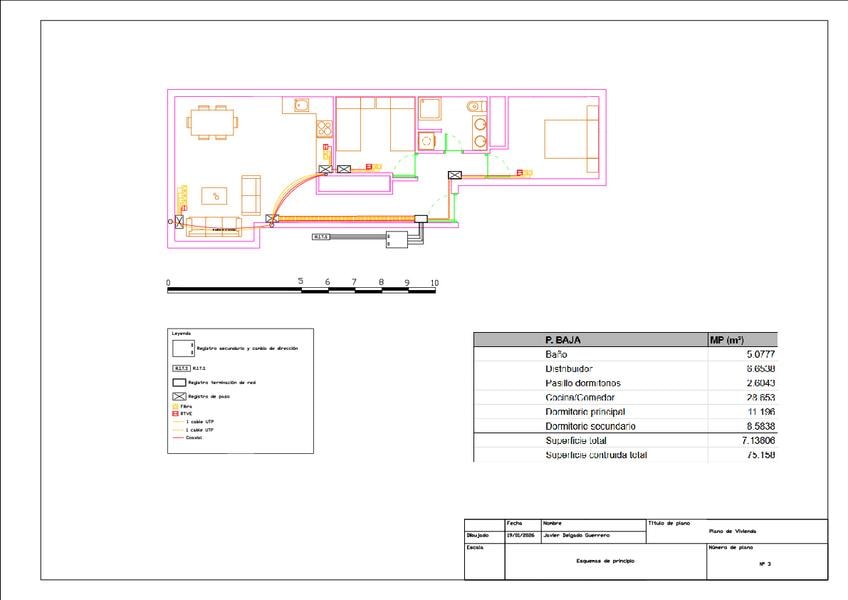Screen dimensions: 848x600
Task: Select the double bed in main bedroom
Action: tap(571, 139)
